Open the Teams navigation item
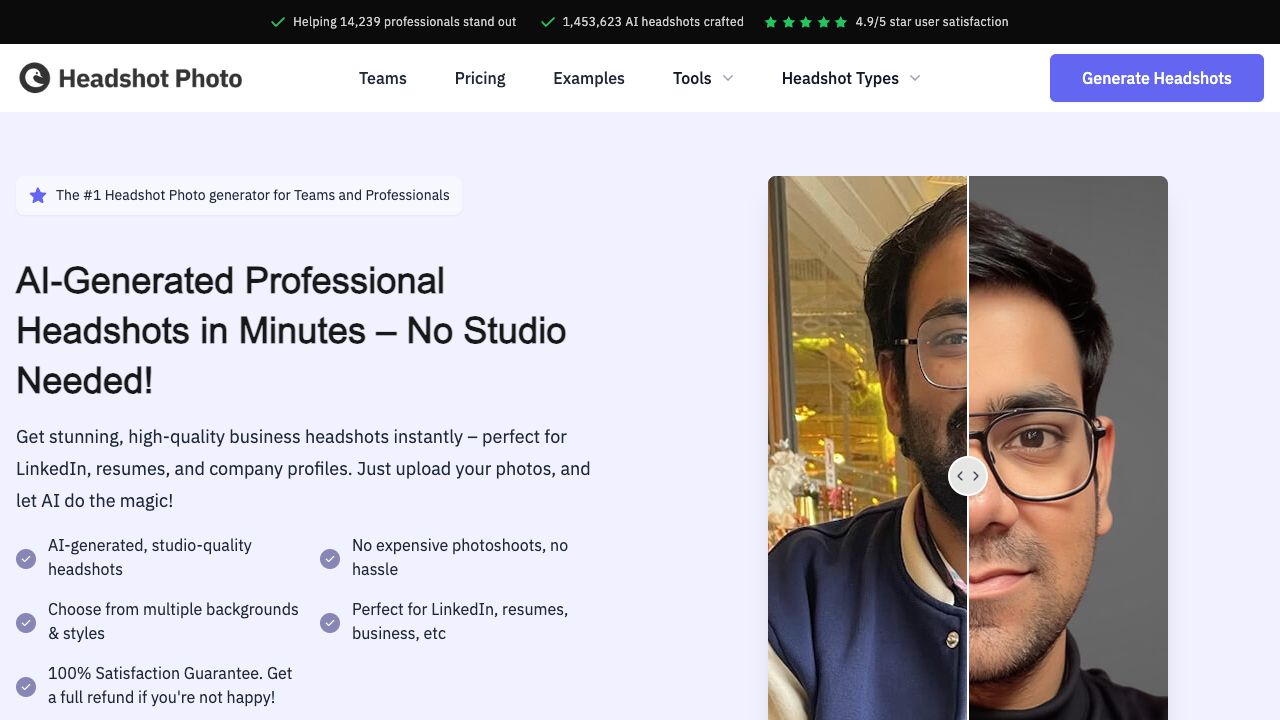 pos(383,78)
